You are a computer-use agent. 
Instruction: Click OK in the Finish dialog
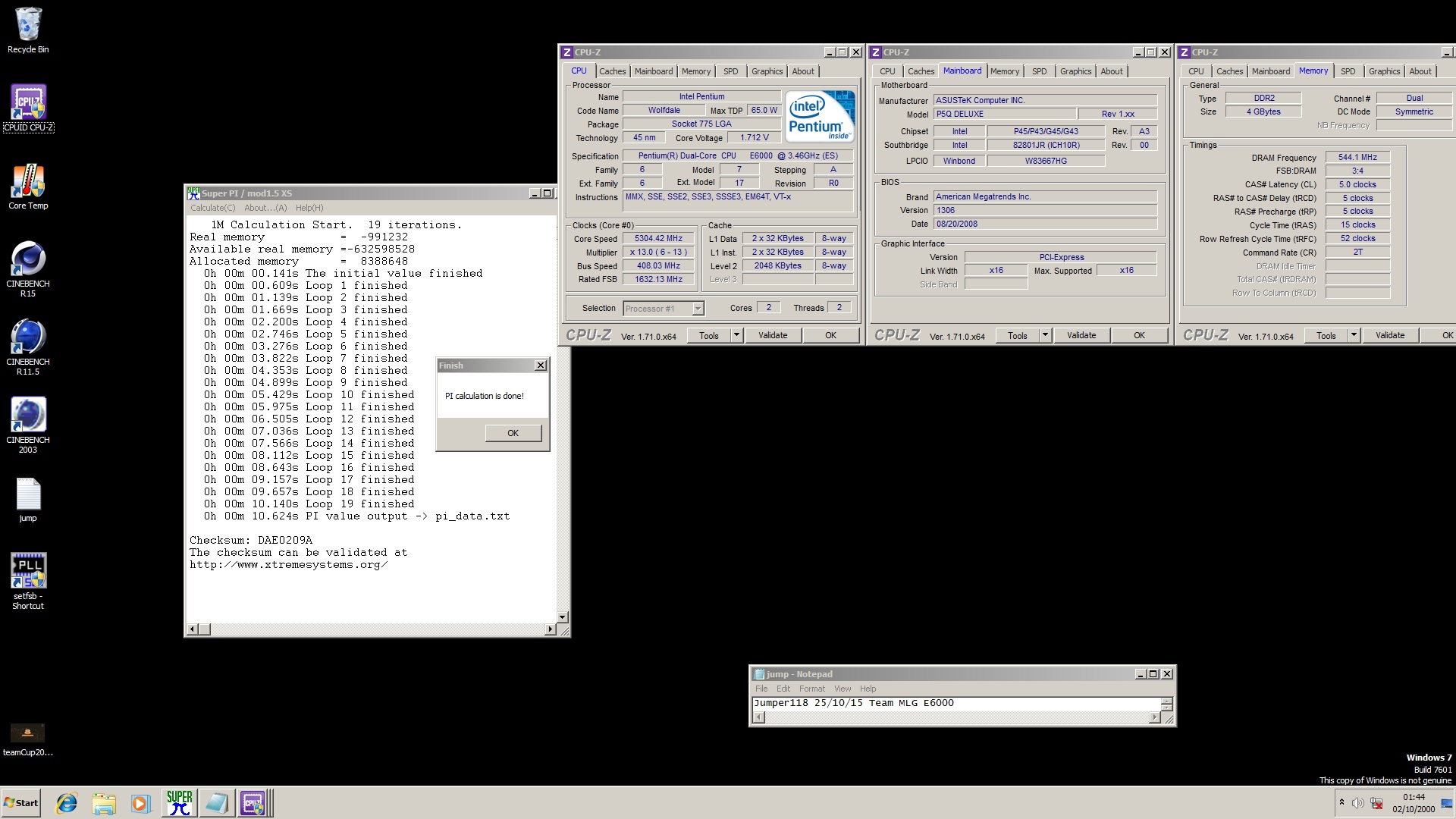(513, 433)
